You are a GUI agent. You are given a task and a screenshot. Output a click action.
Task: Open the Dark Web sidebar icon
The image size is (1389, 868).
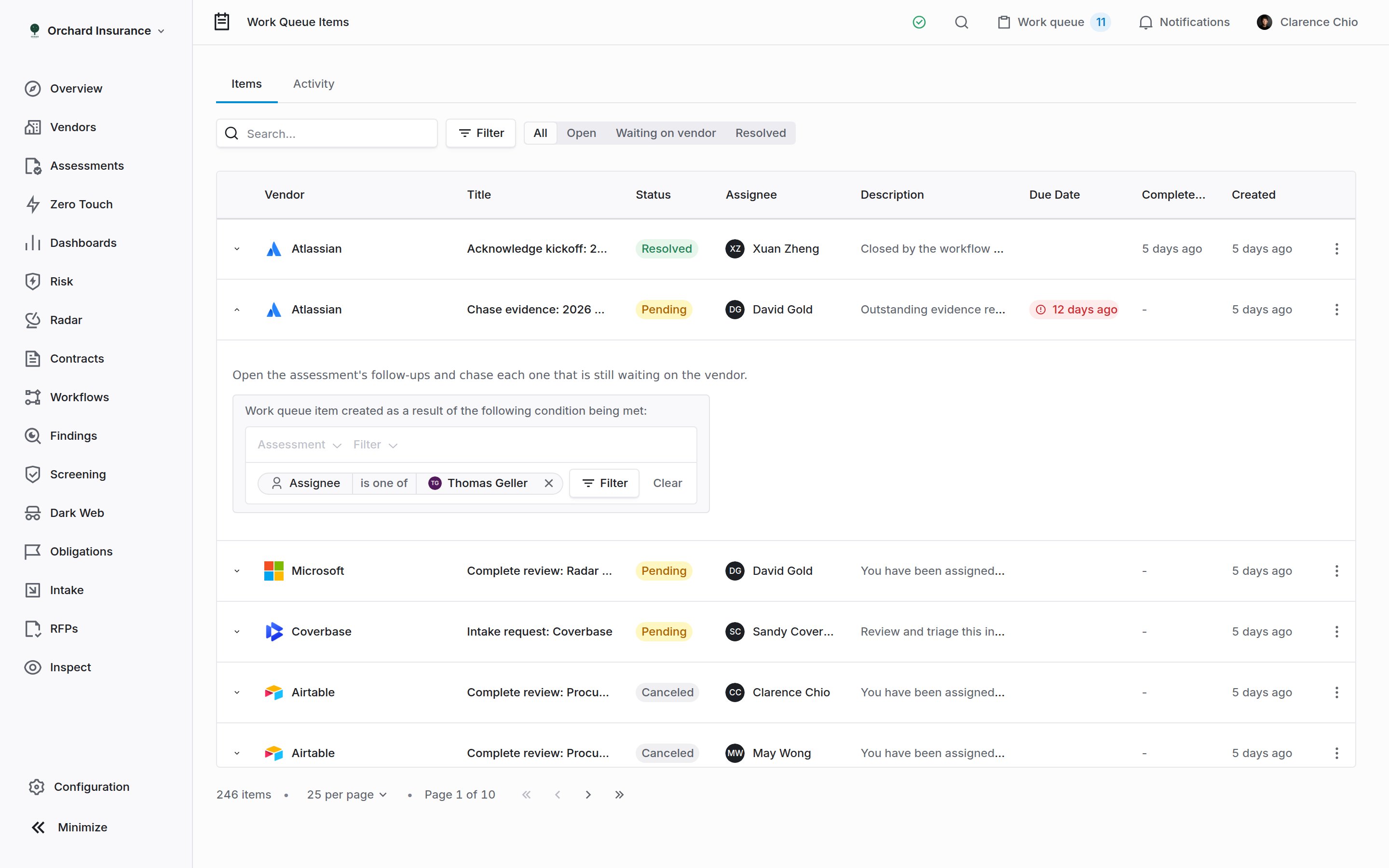[x=33, y=513]
